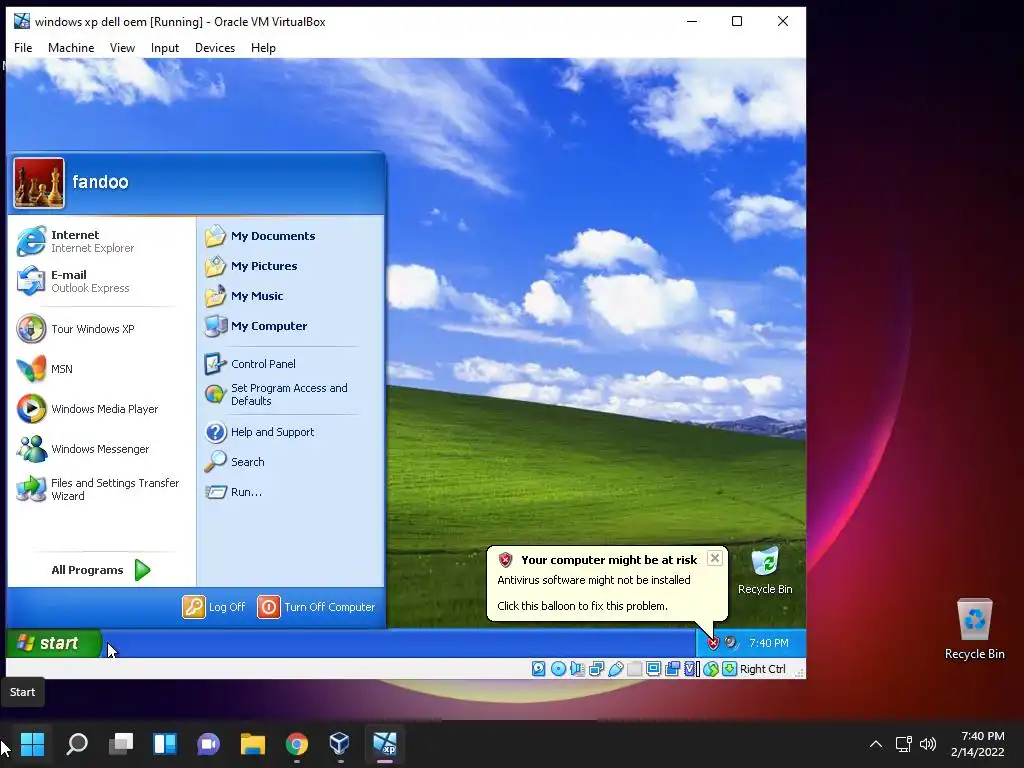Screen dimensions: 1024x768
Task: Click the host volume tray icon
Action: 927,744
